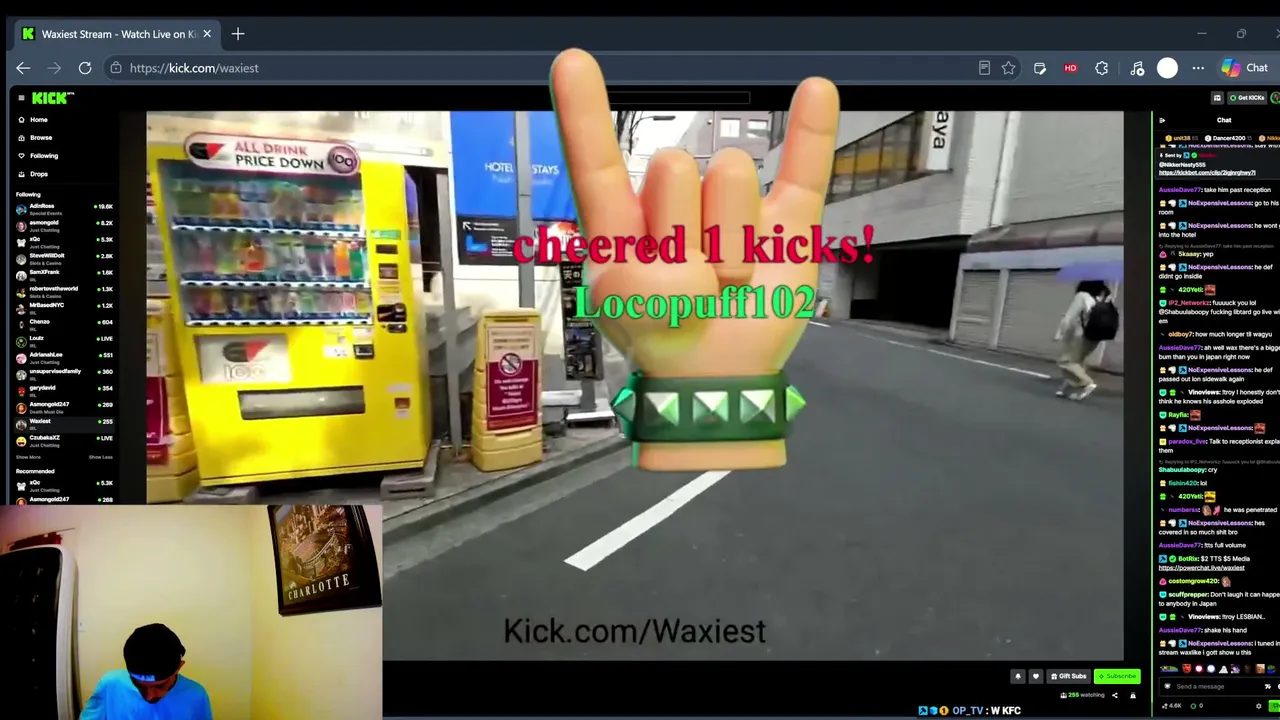1280x720 pixels.
Task: Collapse Following list with Show Less
Action: click(101, 457)
